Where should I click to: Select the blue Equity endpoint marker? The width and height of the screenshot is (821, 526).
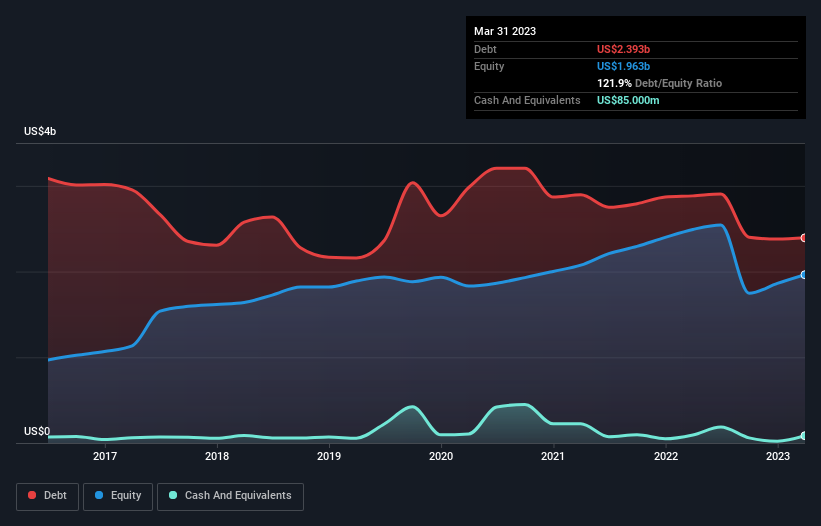[804, 275]
